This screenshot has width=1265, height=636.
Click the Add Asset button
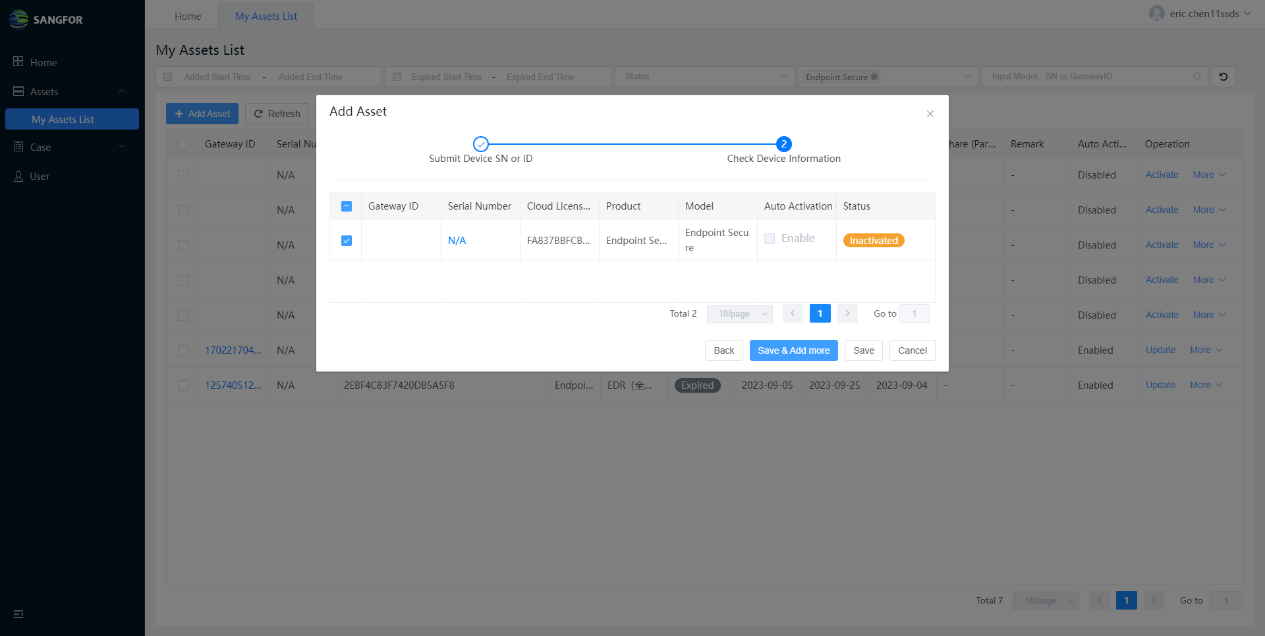(x=202, y=114)
